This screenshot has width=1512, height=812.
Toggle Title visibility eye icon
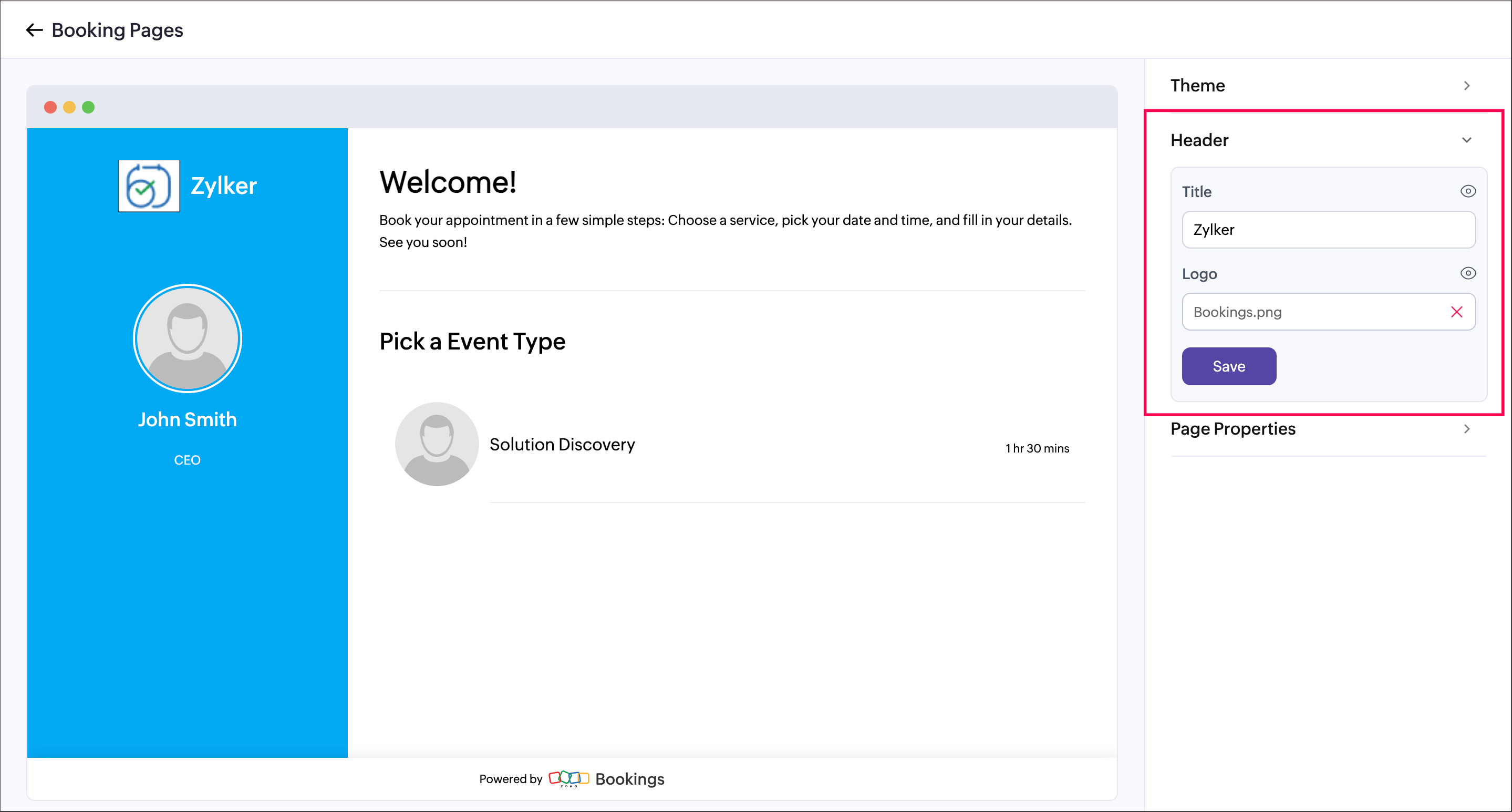pos(1467,191)
